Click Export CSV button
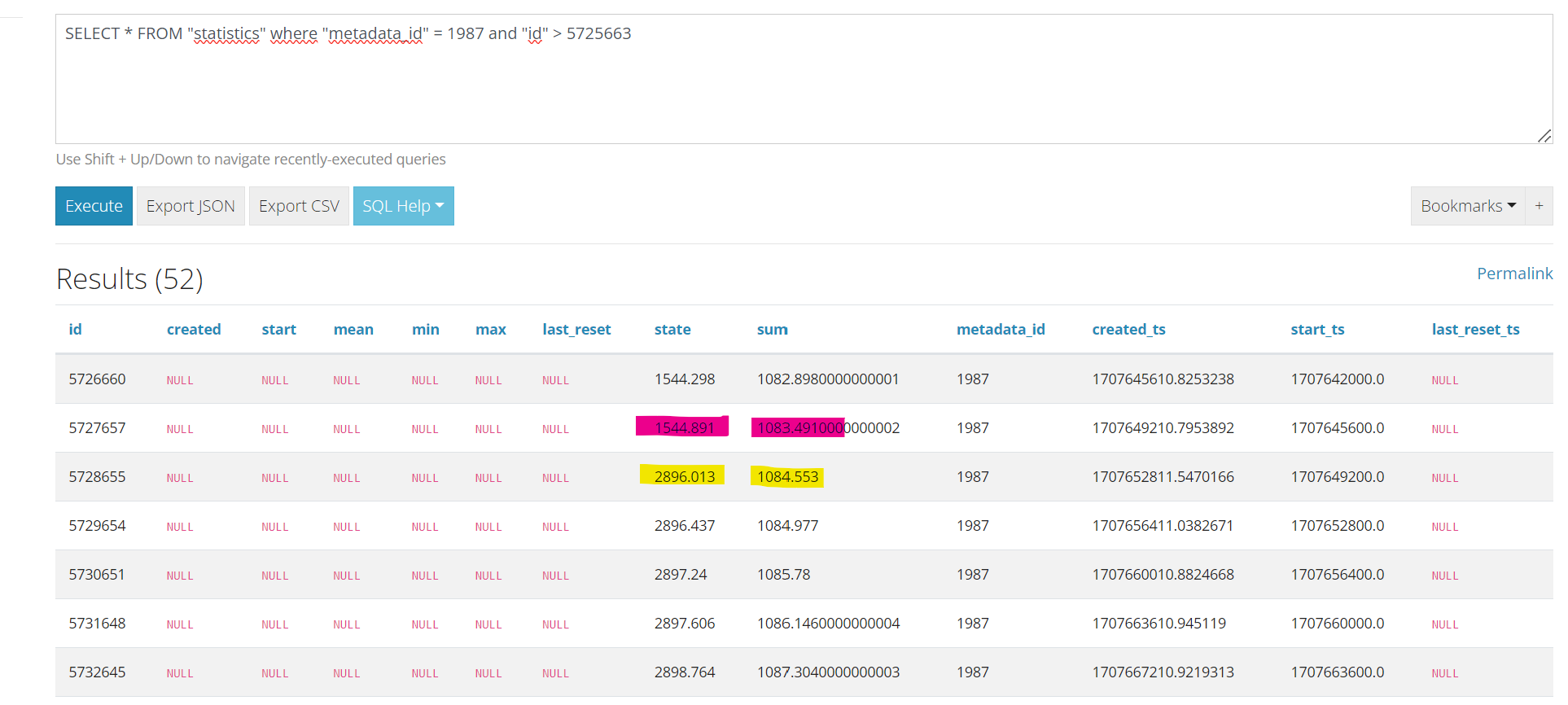The image size is (1568, 705). [x=299, y=206]
